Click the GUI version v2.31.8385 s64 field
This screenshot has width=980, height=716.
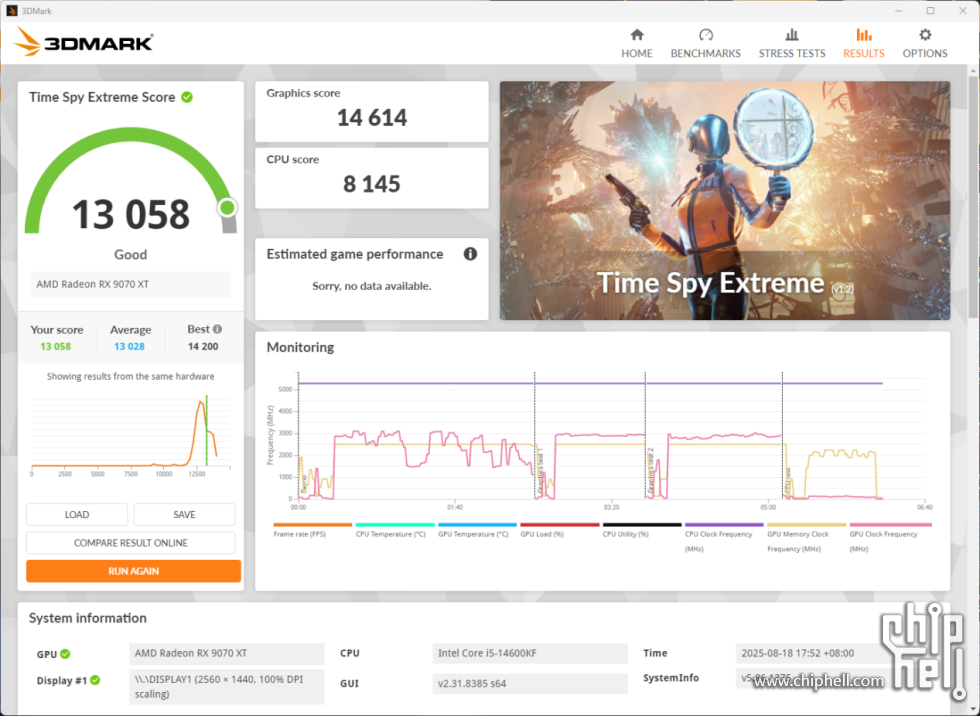(x=530, y=684)
